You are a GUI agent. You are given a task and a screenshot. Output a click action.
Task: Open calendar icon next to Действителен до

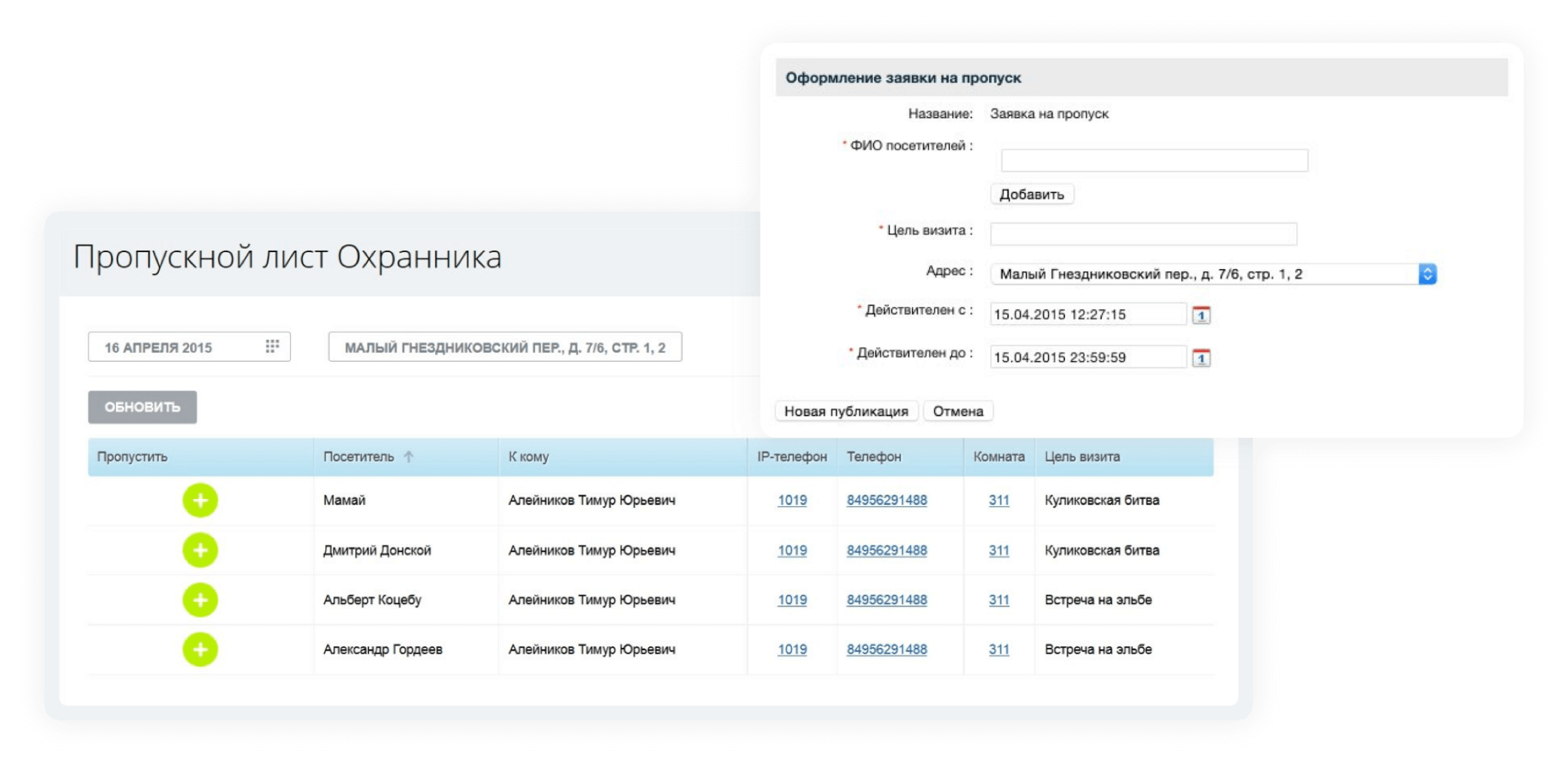point(1201,358)
